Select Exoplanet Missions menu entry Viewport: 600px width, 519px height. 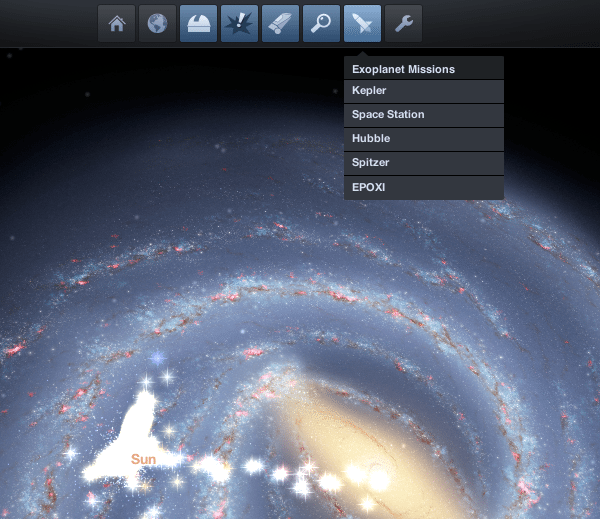point(424,69)
